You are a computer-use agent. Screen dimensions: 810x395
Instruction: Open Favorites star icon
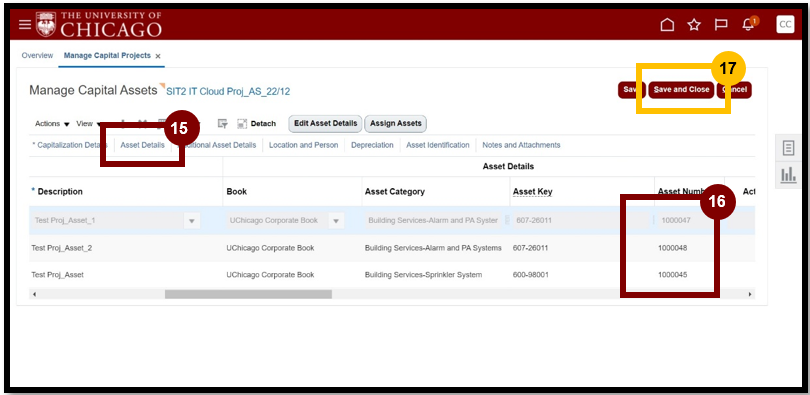click(694, 25)
